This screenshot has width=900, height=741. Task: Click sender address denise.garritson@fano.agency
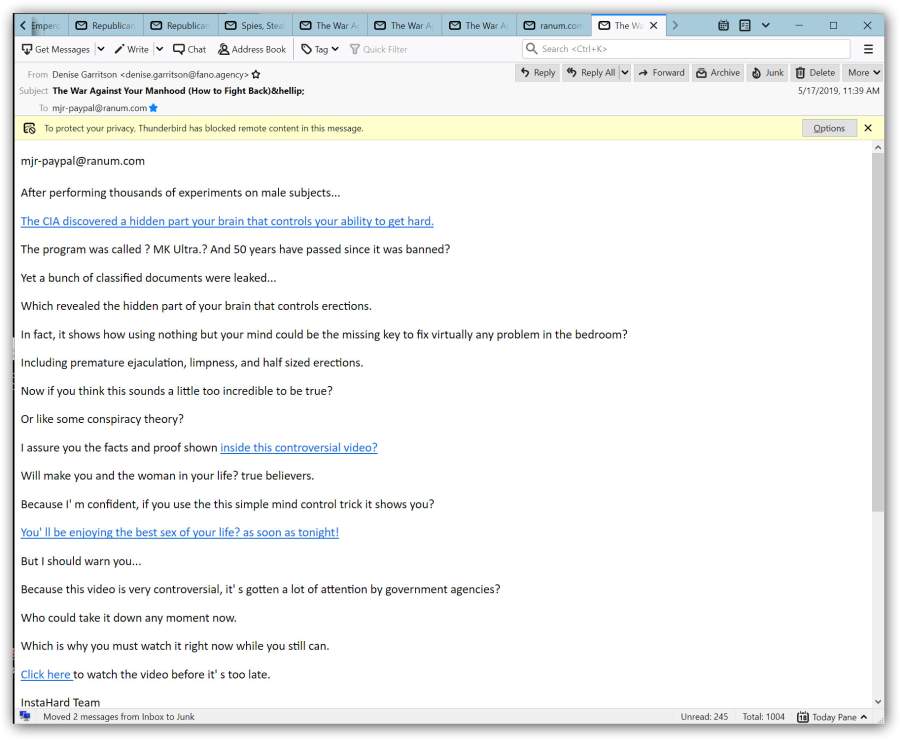184,75
